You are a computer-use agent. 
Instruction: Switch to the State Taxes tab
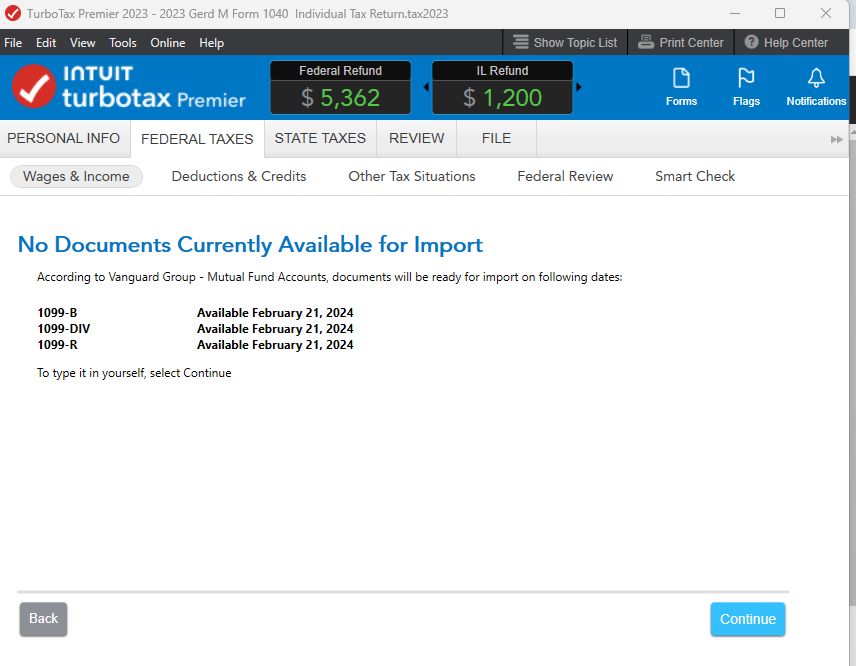pos(319,138)
